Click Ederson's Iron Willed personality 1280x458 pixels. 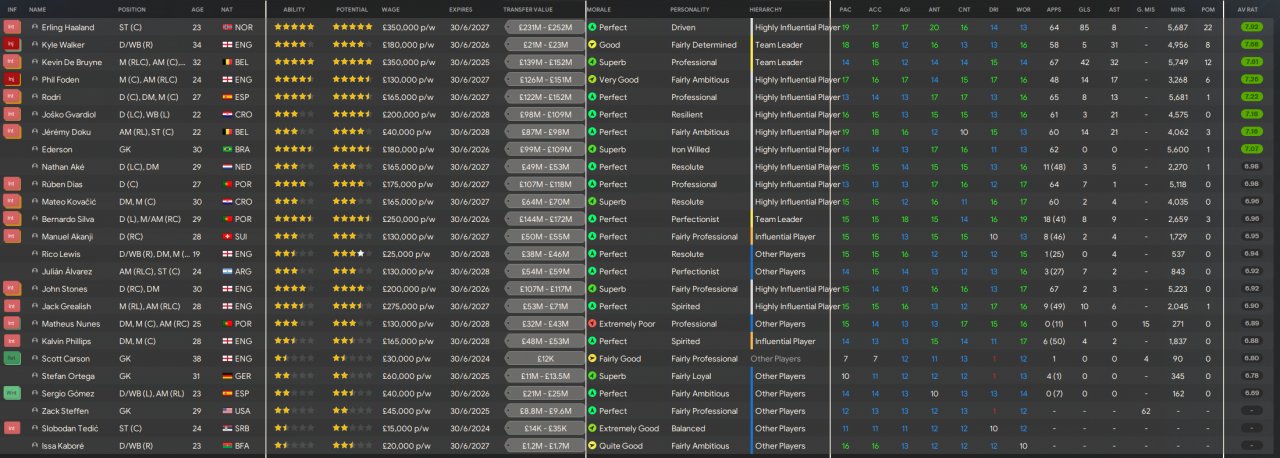691,149
